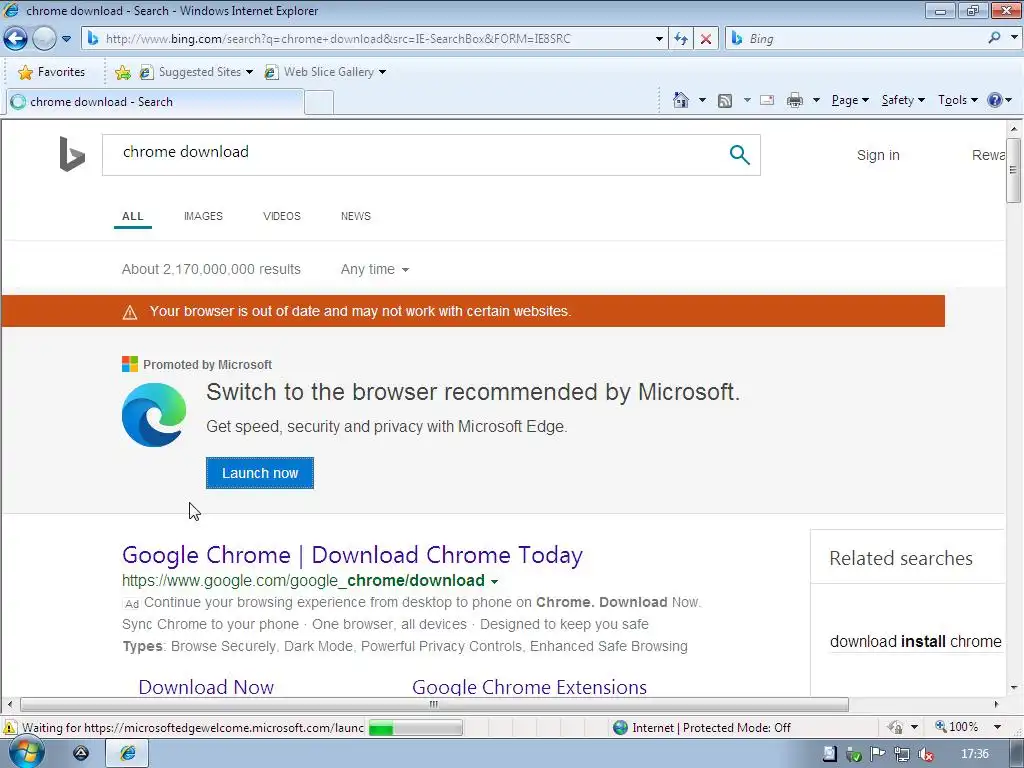Click the greyed Forward navigation button
This screenshot has width=1024, height=768.
[x=44, y=39]
